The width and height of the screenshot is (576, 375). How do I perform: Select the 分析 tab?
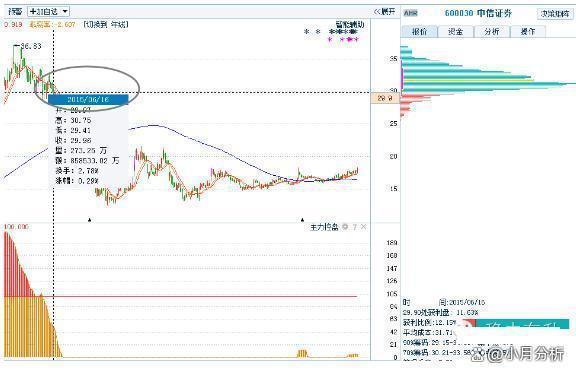(x=492, y=32)
